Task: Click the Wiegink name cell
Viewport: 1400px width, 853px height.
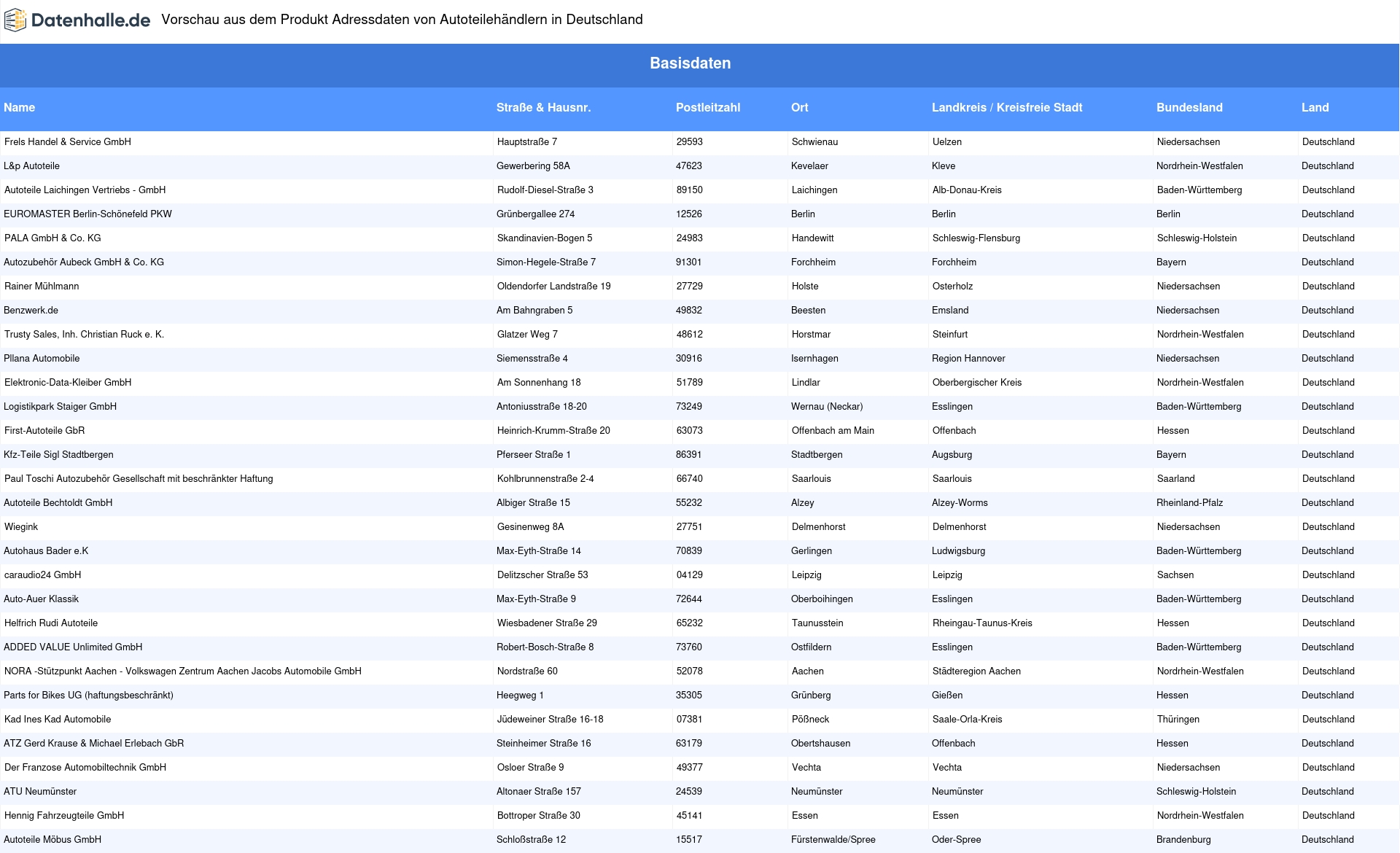Action: click(x=21, y=527)
